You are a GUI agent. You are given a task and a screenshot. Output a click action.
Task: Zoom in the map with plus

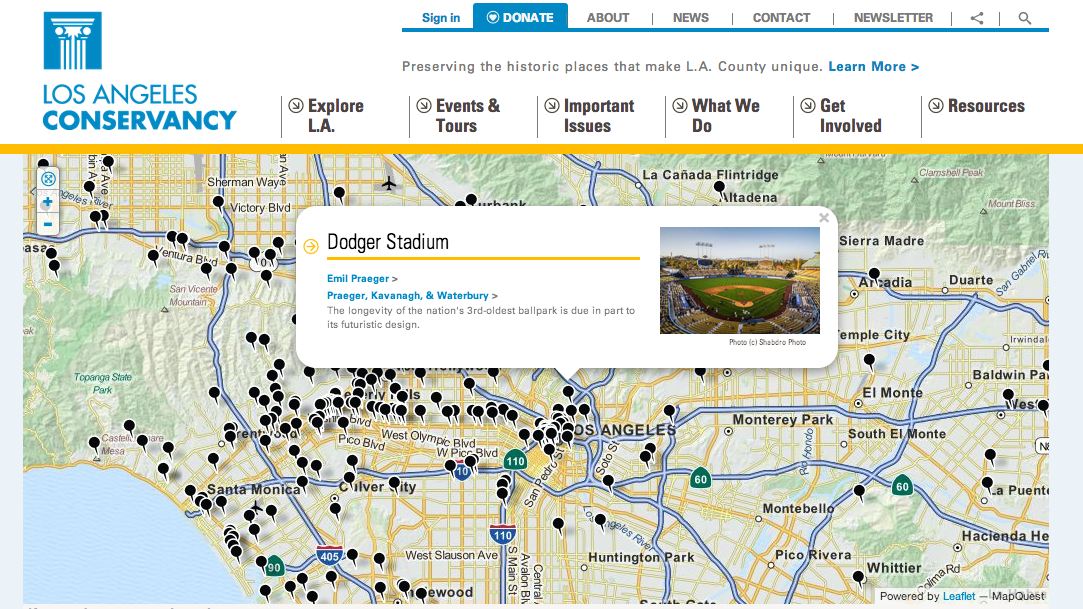(48, 202)
